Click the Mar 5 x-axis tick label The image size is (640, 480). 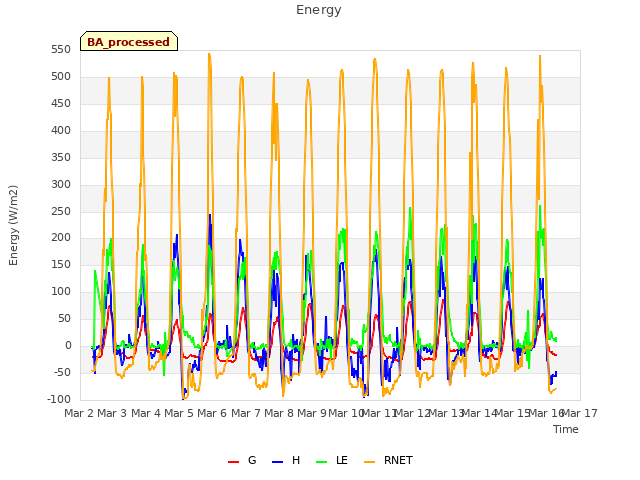[179, 413]
